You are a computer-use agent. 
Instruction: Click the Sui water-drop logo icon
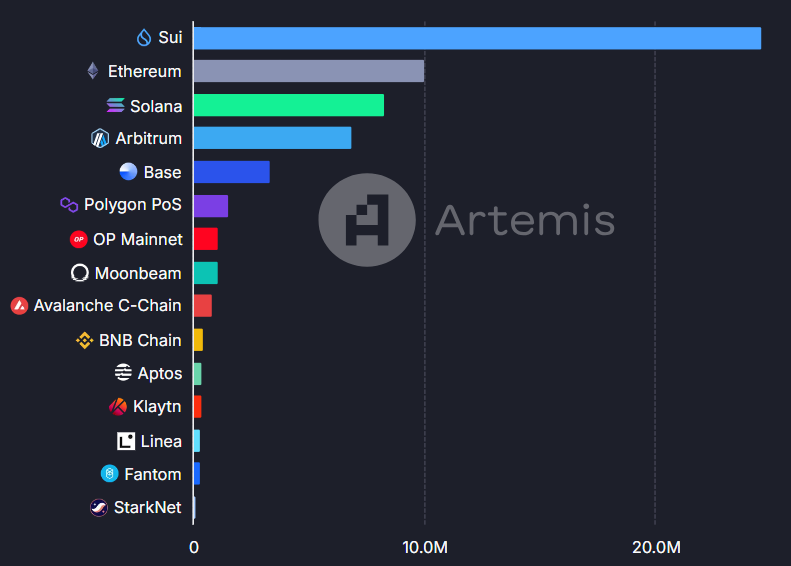pos(144,37)
